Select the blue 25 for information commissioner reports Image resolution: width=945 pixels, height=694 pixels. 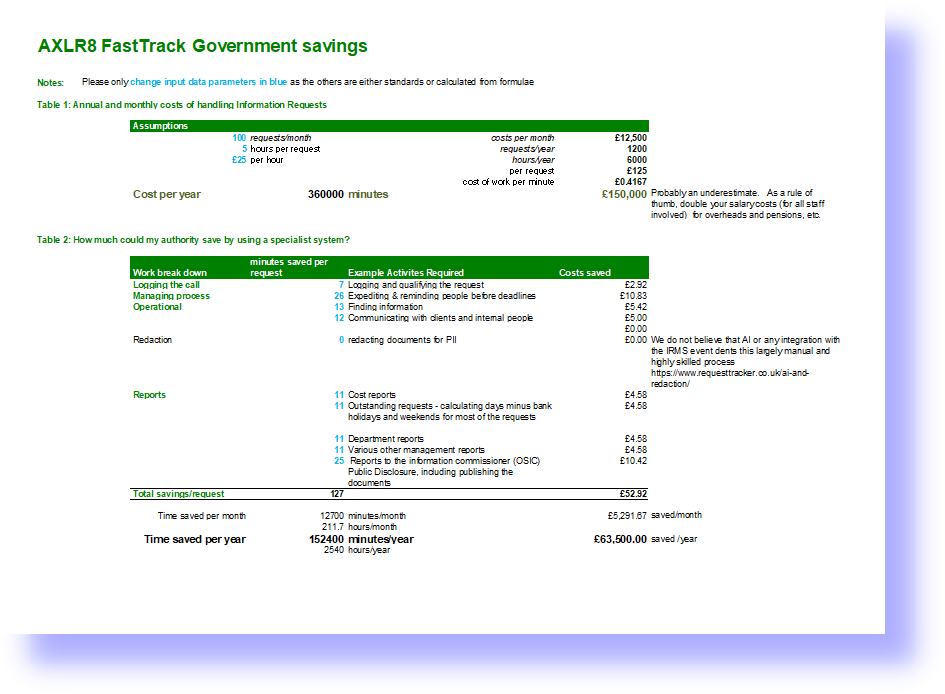click(x=339, y=461)
